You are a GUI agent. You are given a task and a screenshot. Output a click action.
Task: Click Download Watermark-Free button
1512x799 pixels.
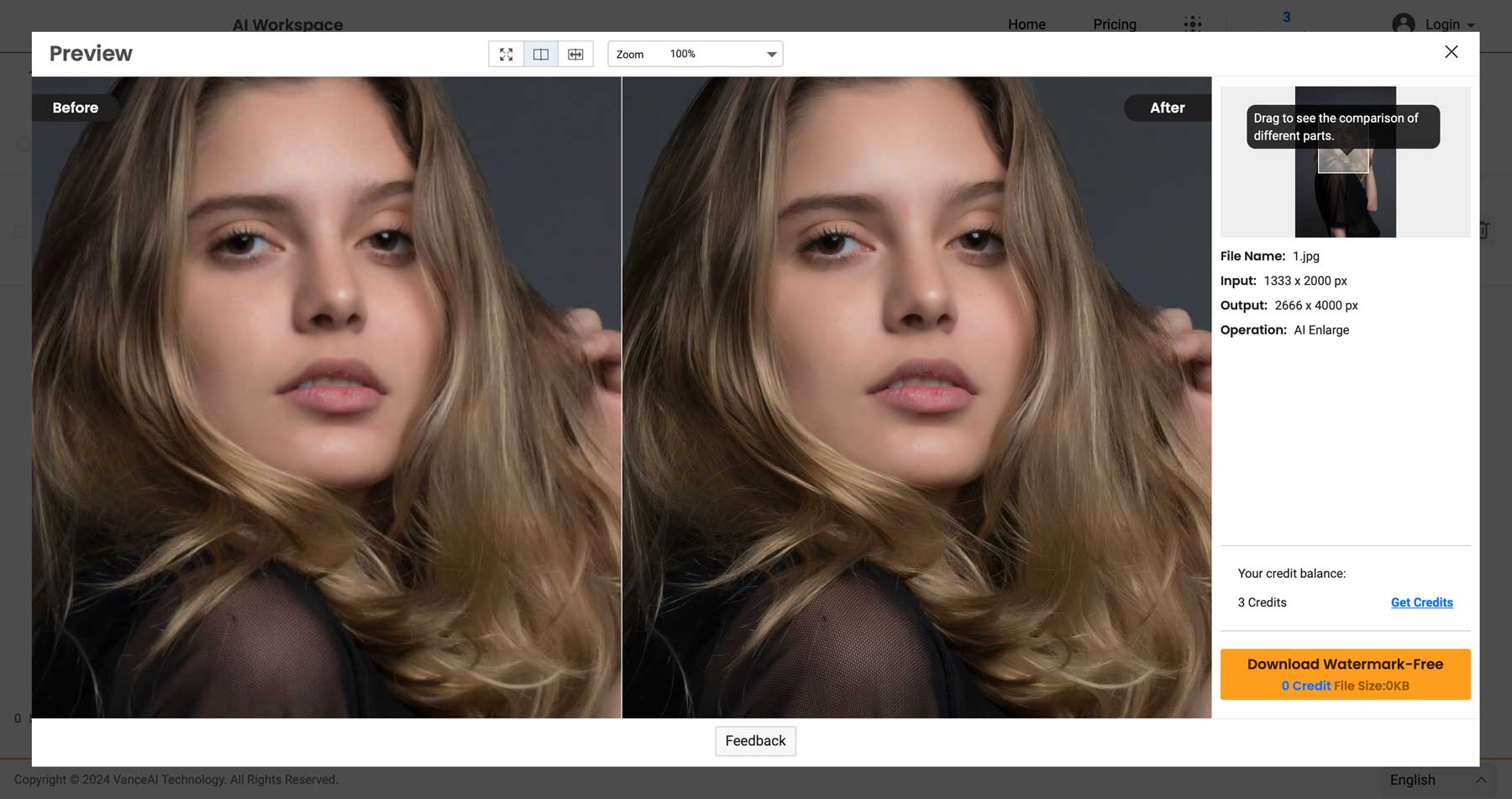click(x=1345, y=673)
